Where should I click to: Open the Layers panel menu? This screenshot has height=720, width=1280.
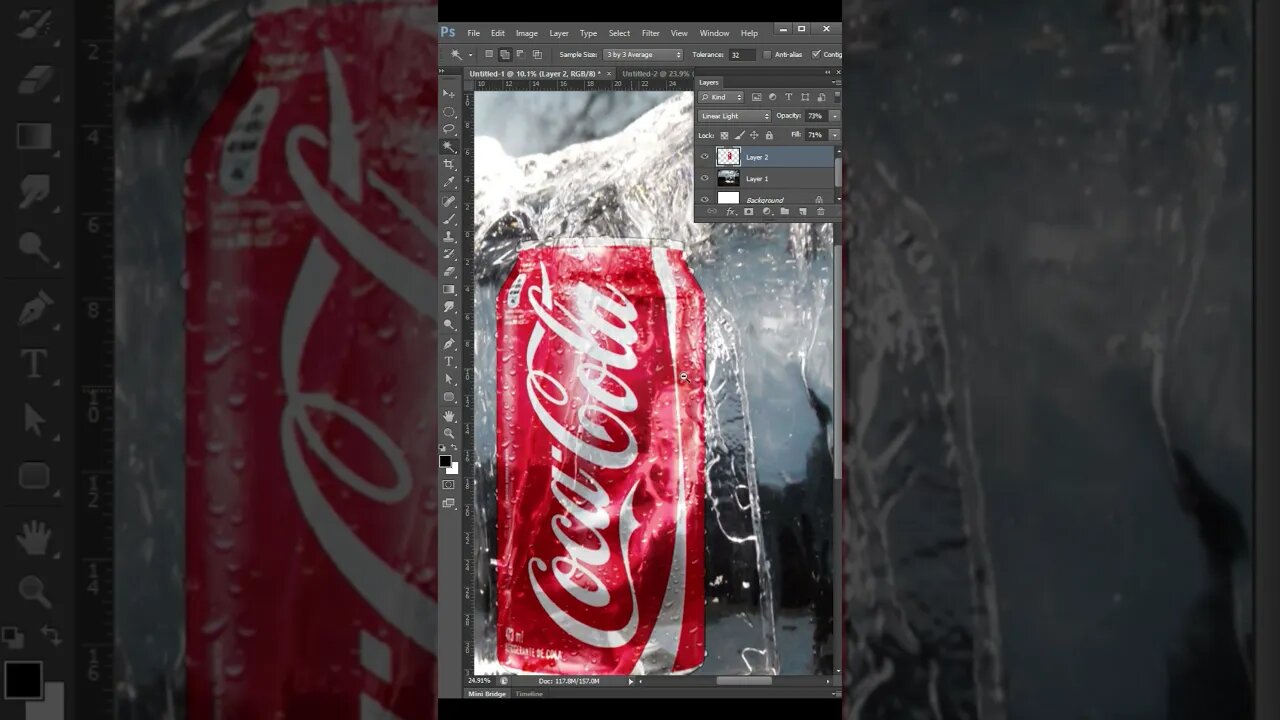click(x=836, y=82)
